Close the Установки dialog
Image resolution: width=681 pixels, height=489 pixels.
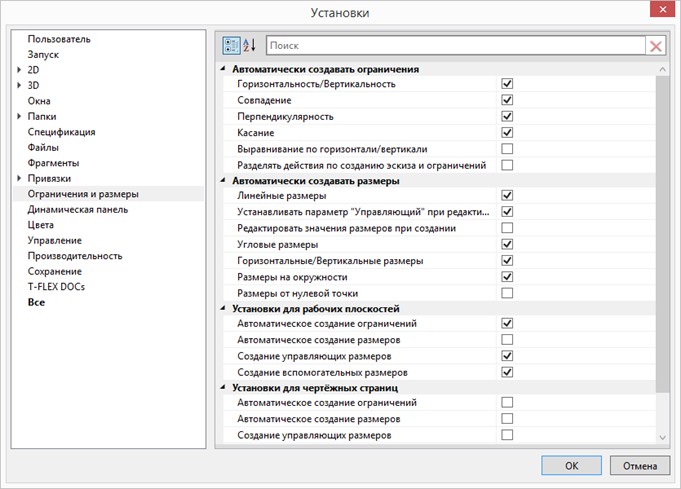point(662,9)
